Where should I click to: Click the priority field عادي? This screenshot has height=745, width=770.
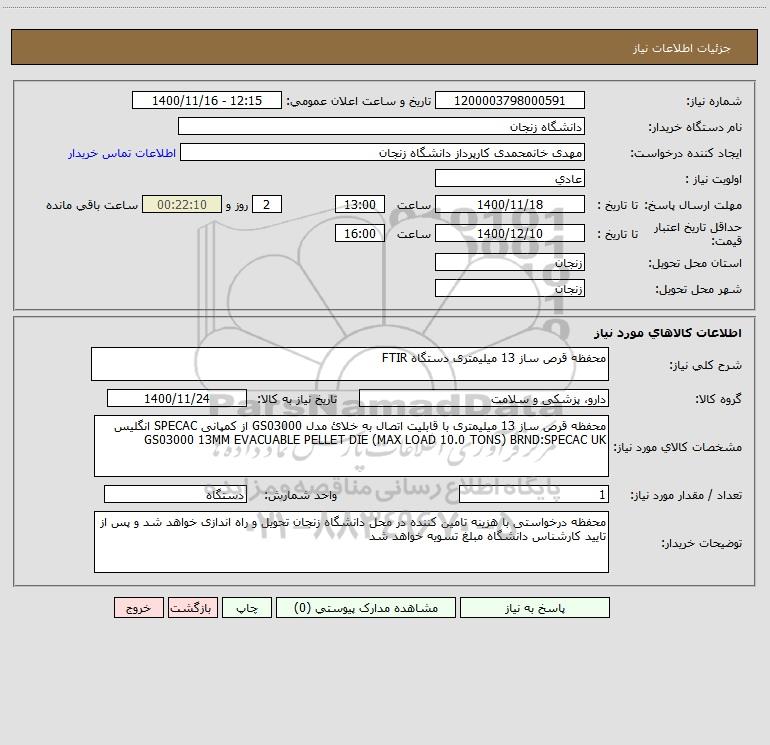click(x=510, y=178)
